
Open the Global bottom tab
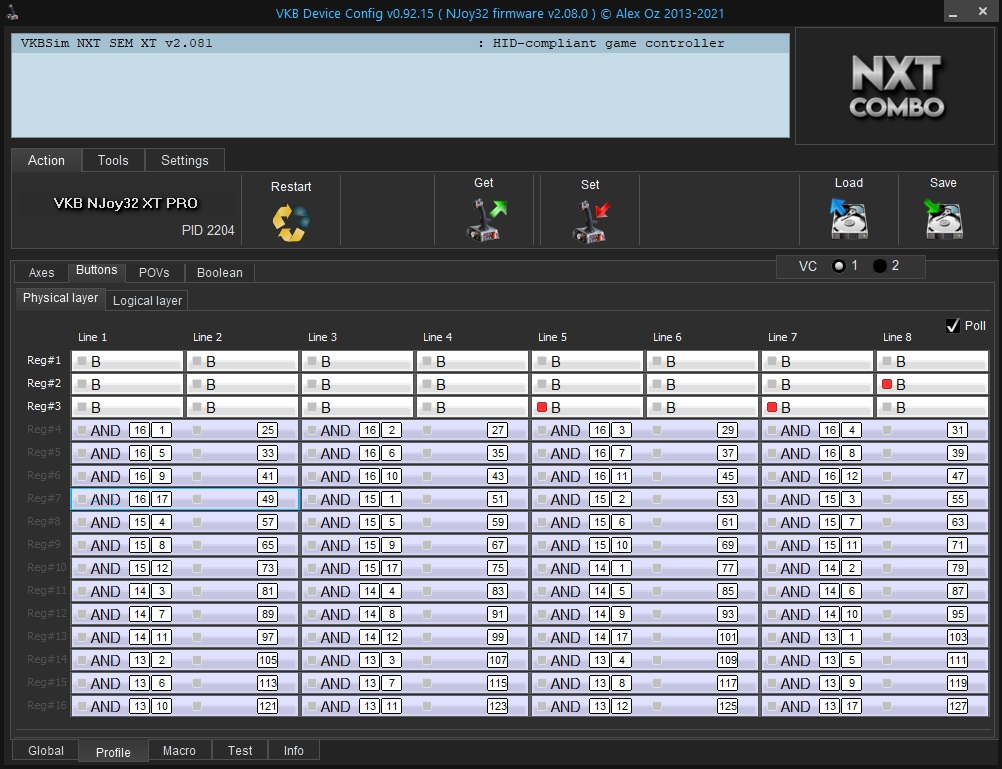tap(46, 750)
